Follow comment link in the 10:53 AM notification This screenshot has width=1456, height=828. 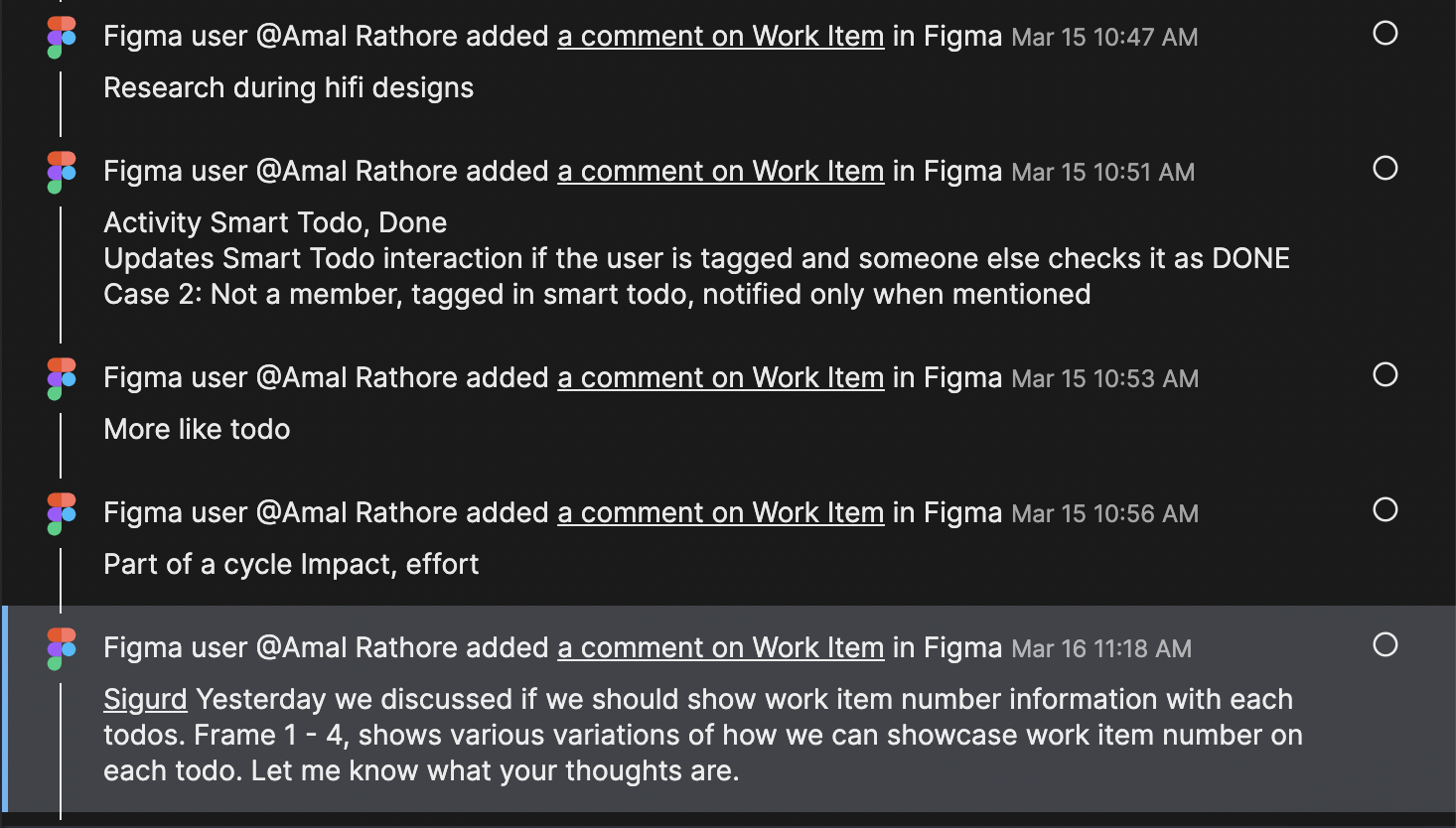[720, 378]
